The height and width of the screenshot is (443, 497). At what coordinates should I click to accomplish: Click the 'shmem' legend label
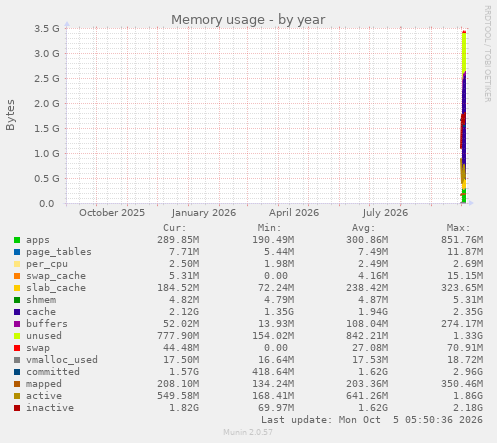41,300
